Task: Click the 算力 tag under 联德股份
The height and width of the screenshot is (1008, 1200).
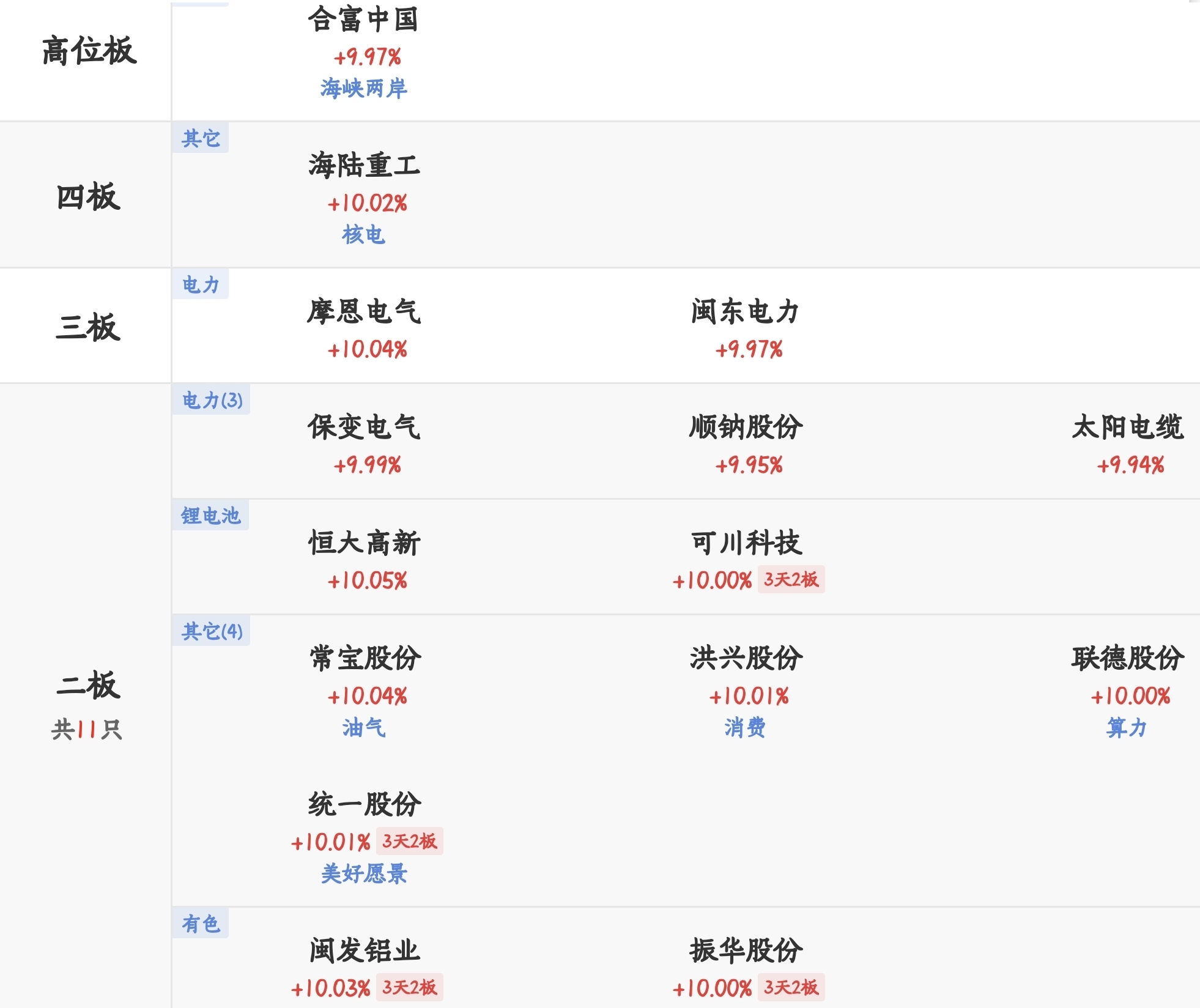Action: (1127, 728)
